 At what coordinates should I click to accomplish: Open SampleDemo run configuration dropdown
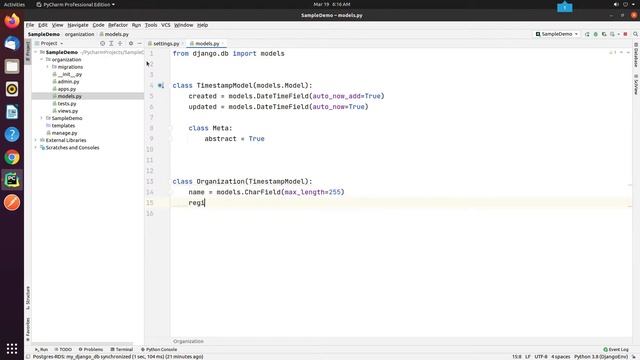tap(557, 34)
